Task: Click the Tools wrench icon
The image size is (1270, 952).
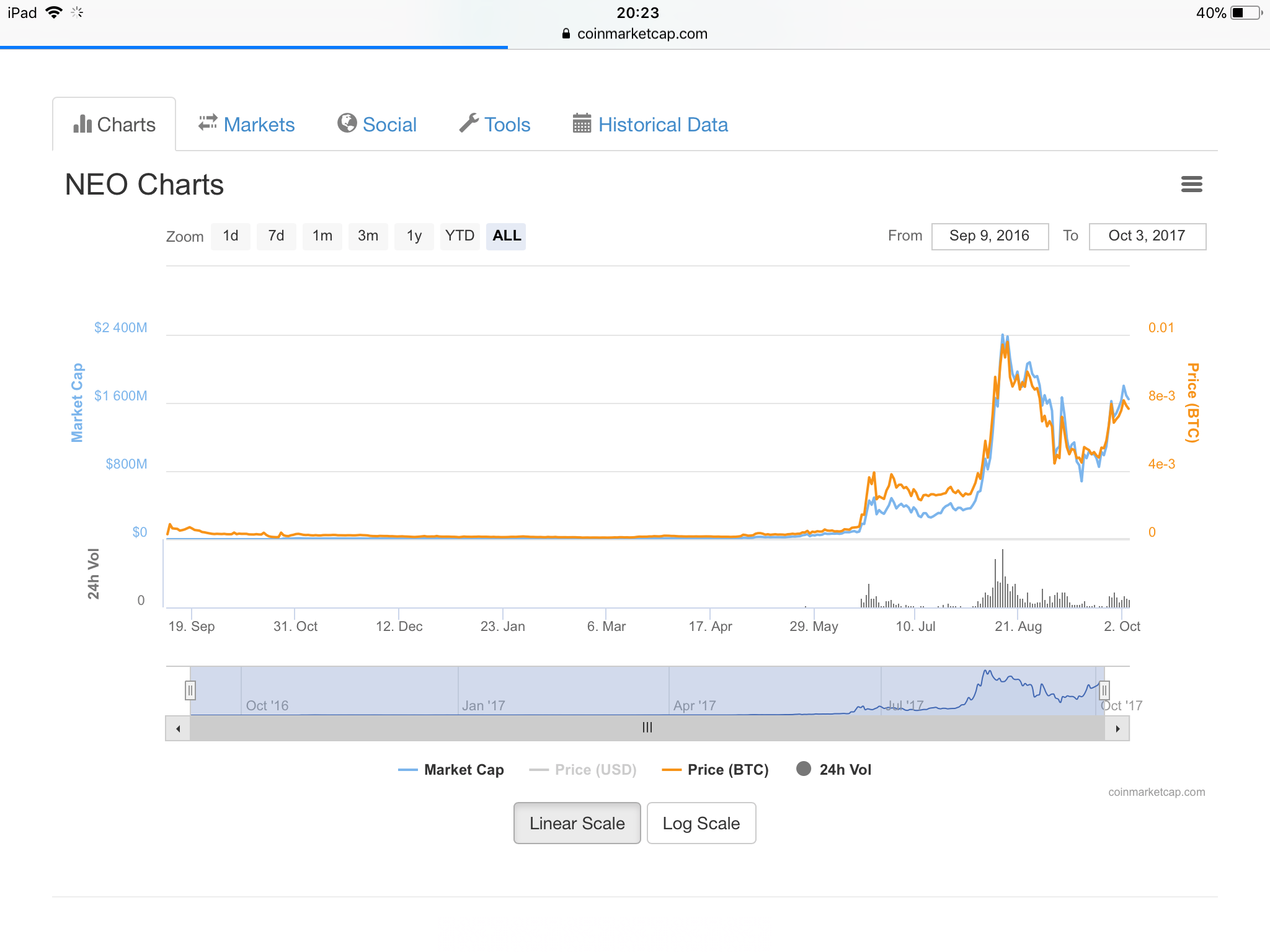Action: (x=469, y=123)
